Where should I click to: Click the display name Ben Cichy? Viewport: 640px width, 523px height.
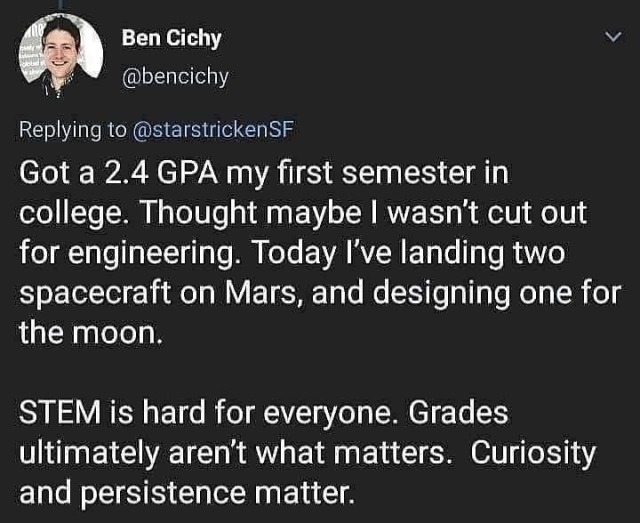click(171, 38)
